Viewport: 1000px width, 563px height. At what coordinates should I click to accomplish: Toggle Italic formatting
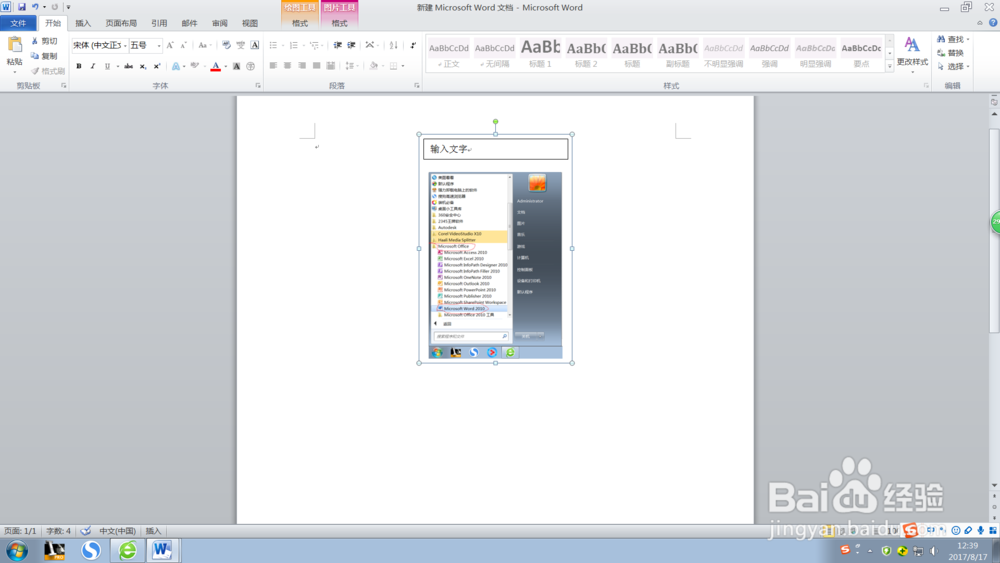coord(93,66)
